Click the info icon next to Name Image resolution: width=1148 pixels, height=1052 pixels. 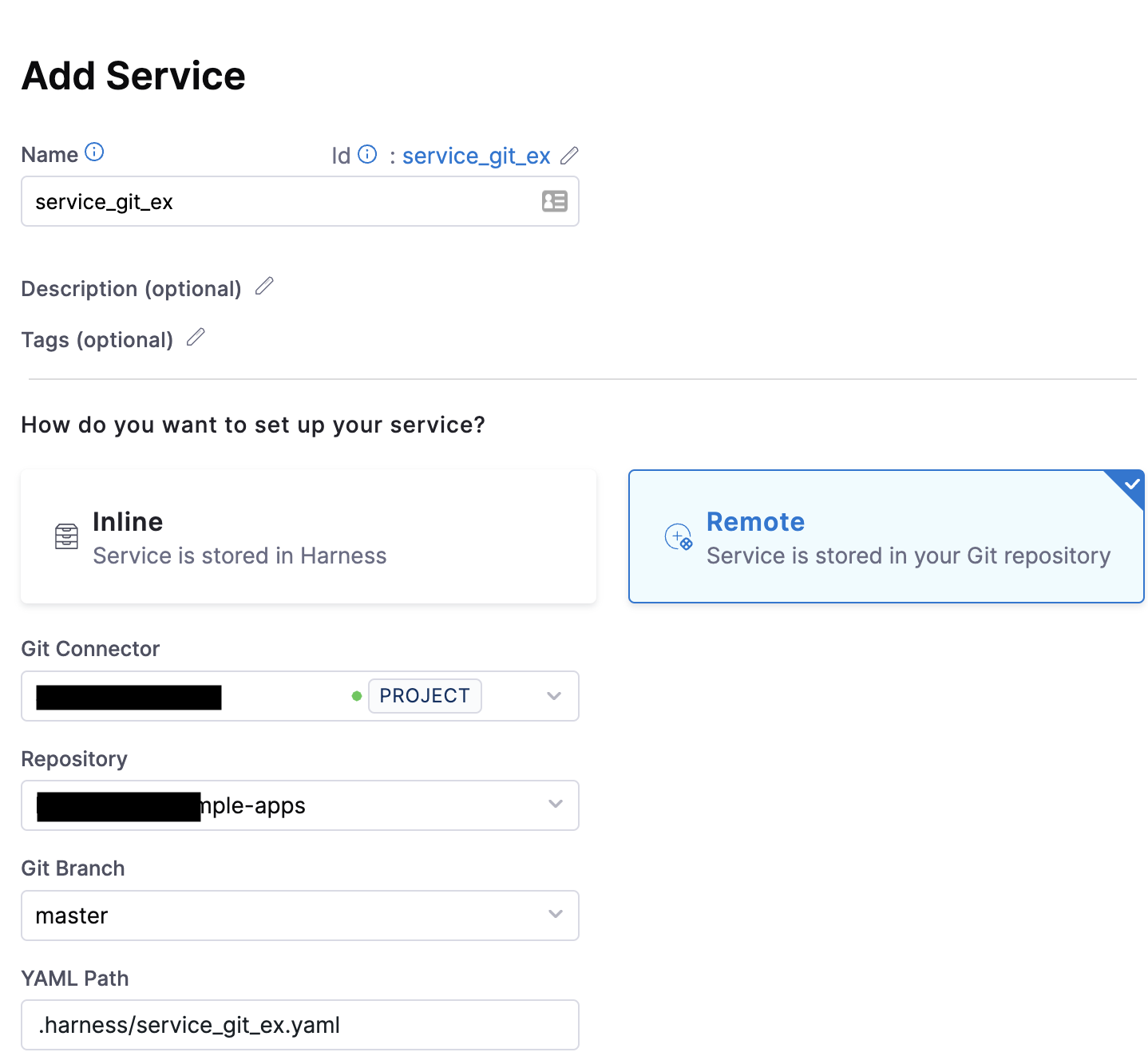click(x=94, y=152)
